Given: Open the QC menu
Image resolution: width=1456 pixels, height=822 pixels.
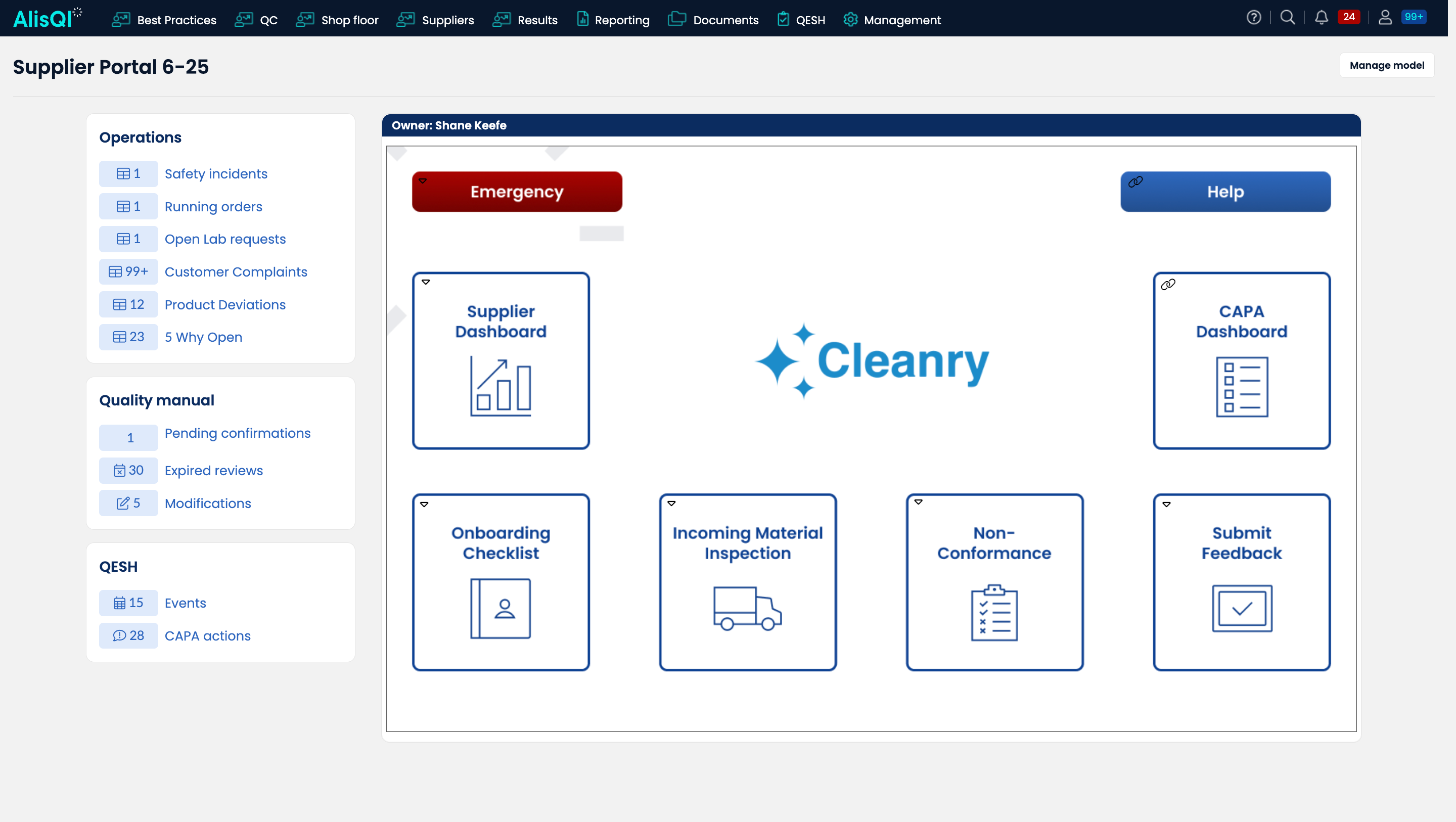Looking at the screenshot, I should pyautogui.click(x=256, y=20).
